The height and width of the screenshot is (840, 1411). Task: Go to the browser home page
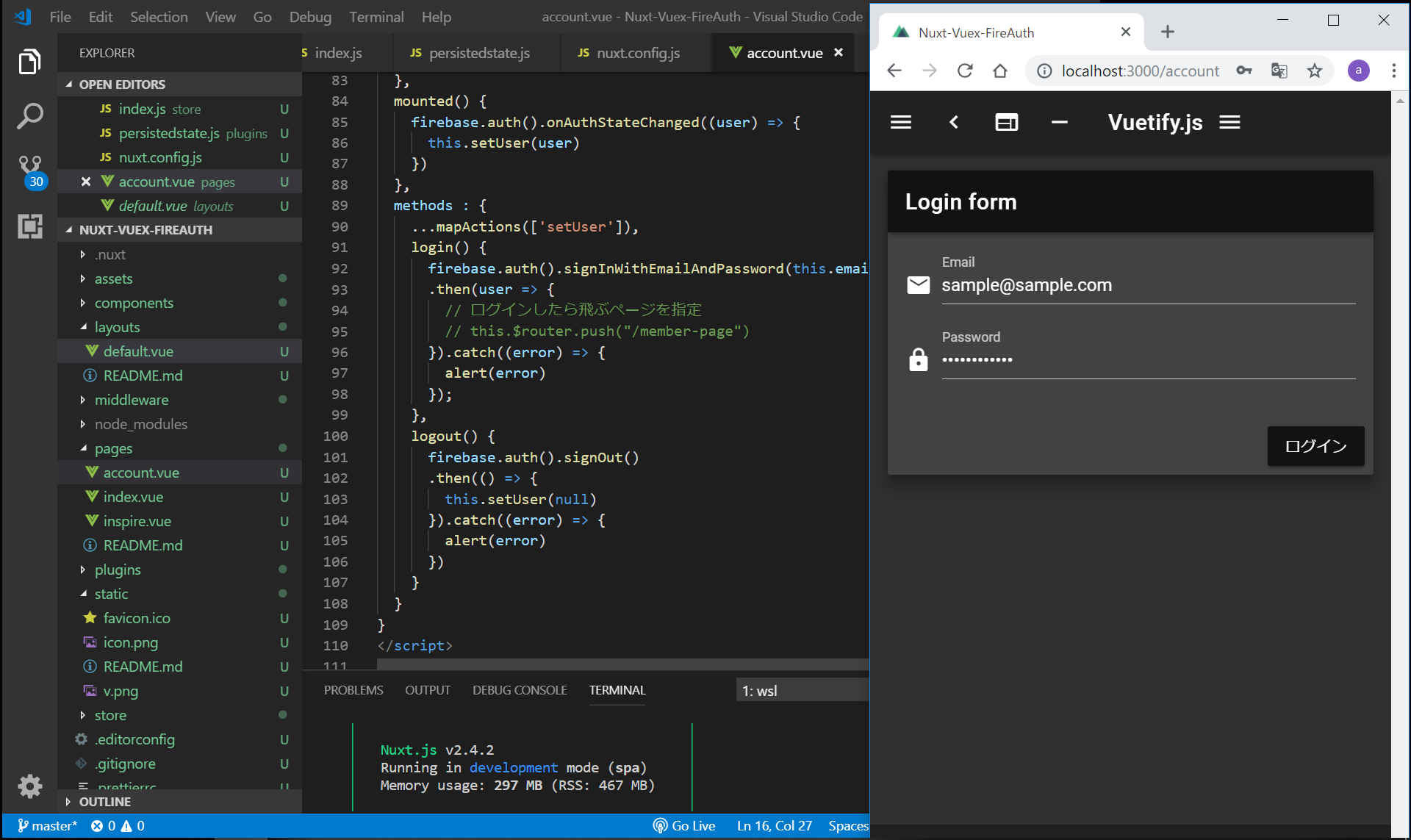[1000, 71]
